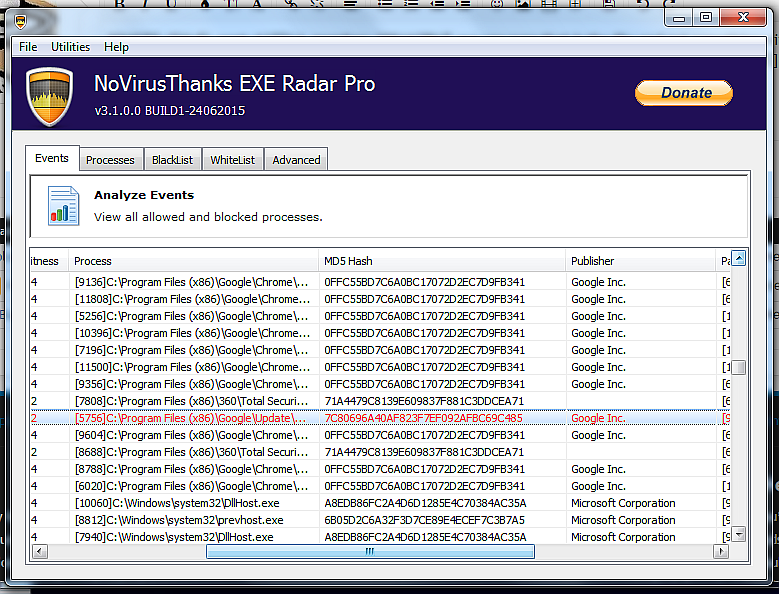Viewport: 779px width, 594px height.
Task: Sort by the Publisher column header
Action: tap(640, 261)
